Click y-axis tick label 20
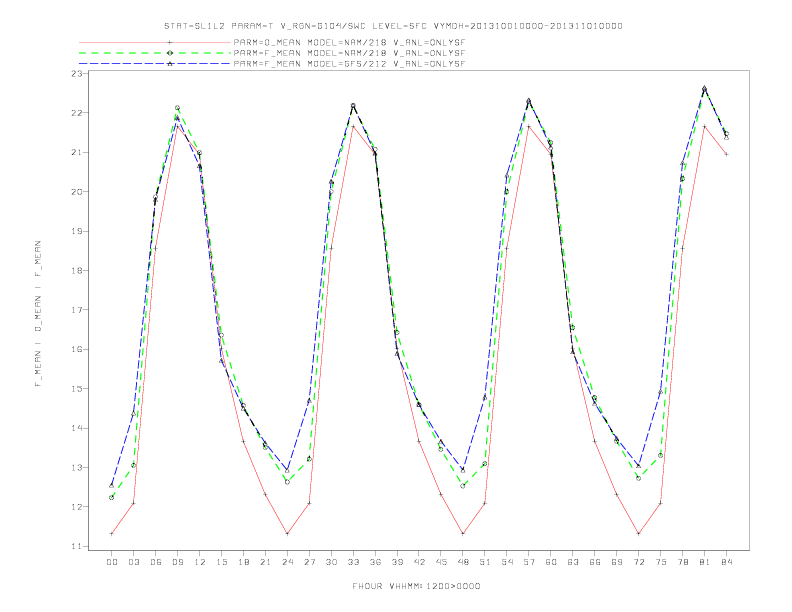792x612 pixels. (x=77, y=192)
